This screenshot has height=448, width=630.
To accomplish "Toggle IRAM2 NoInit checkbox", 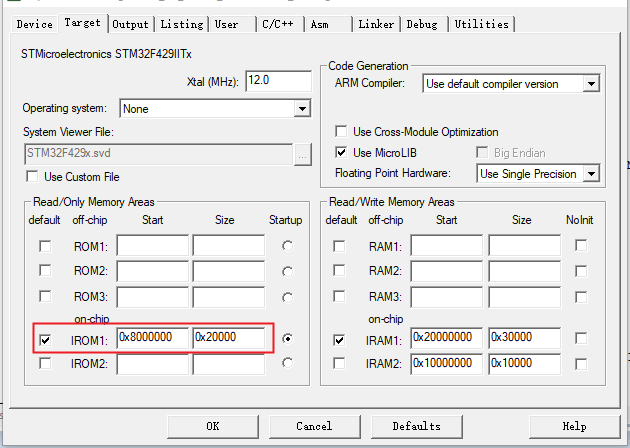I will (x=581, y=364).
